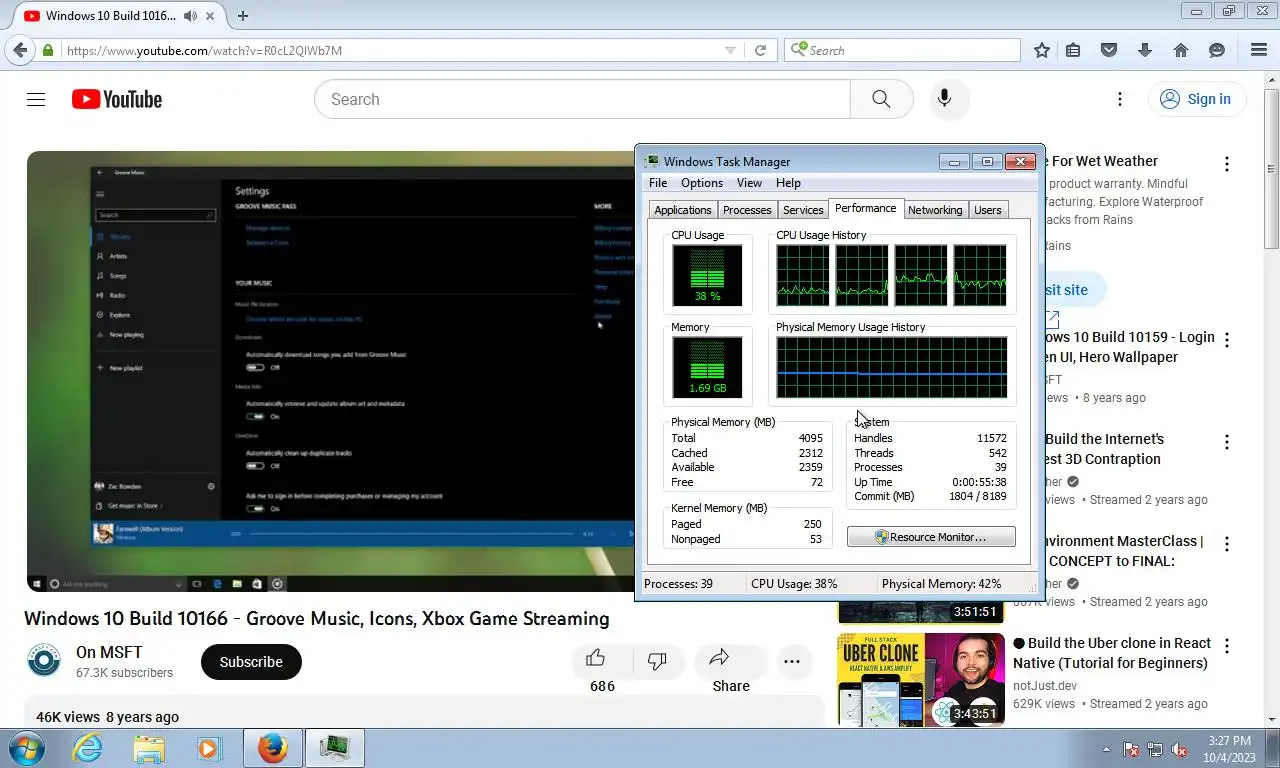Click the YouTube search magnifier button

(x=881, y=99)
